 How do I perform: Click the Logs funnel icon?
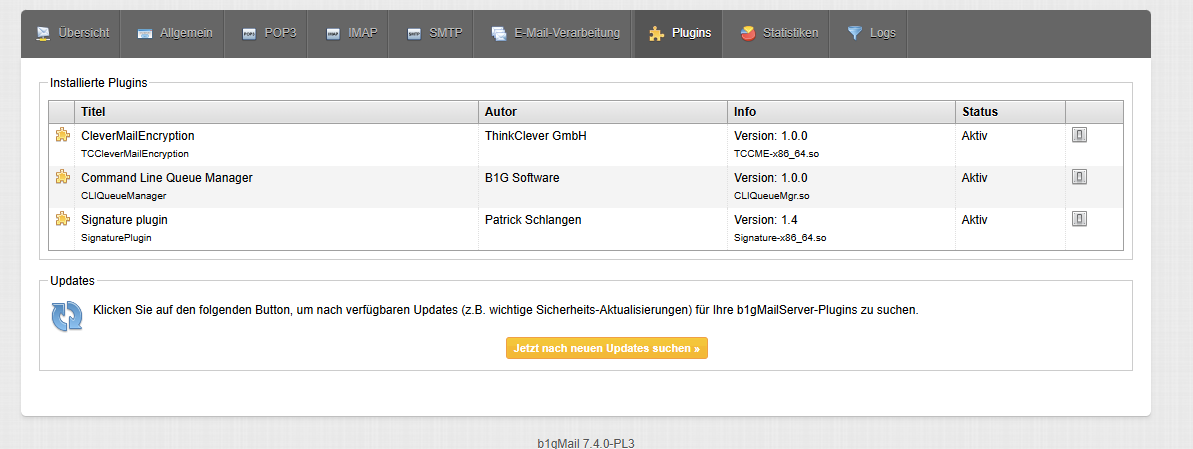(854, 34)
